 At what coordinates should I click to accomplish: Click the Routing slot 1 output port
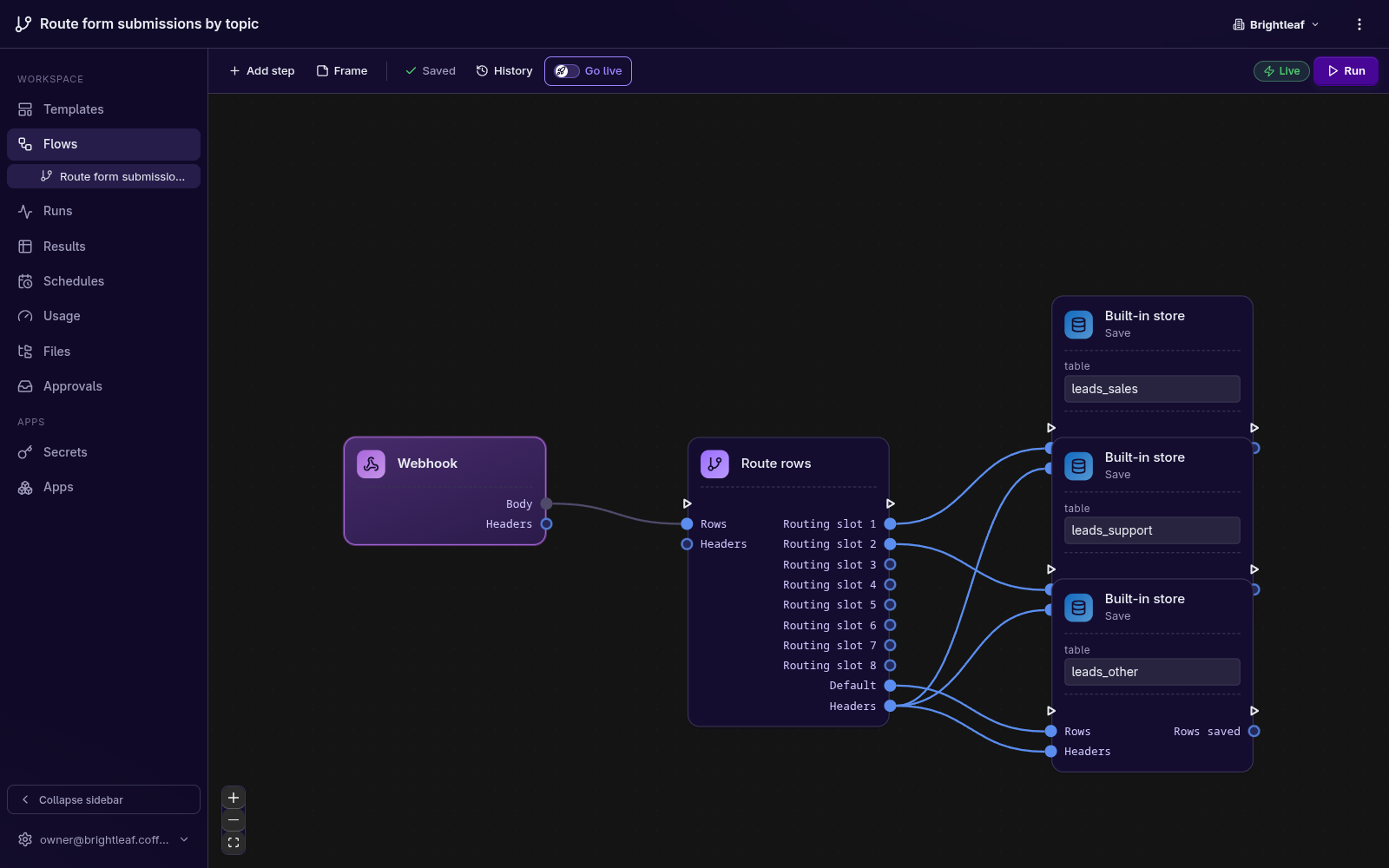(x=890, y=524)
